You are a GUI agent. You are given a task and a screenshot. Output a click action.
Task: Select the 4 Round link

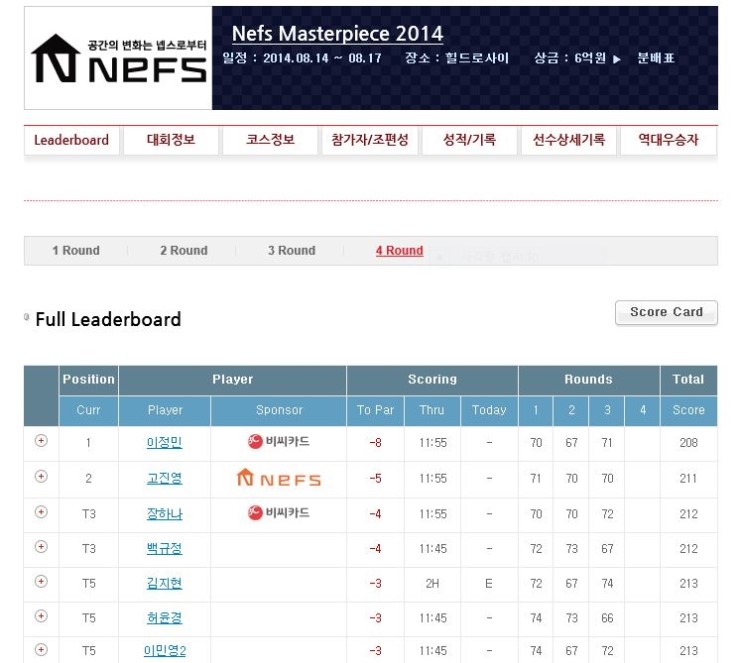(x=399, y=251)
